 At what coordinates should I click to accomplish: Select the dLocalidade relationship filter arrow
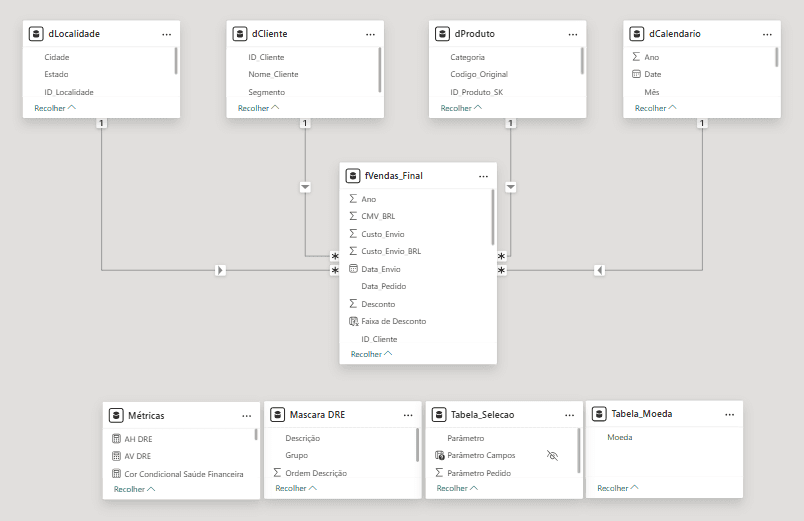click(x=220, y=270)
